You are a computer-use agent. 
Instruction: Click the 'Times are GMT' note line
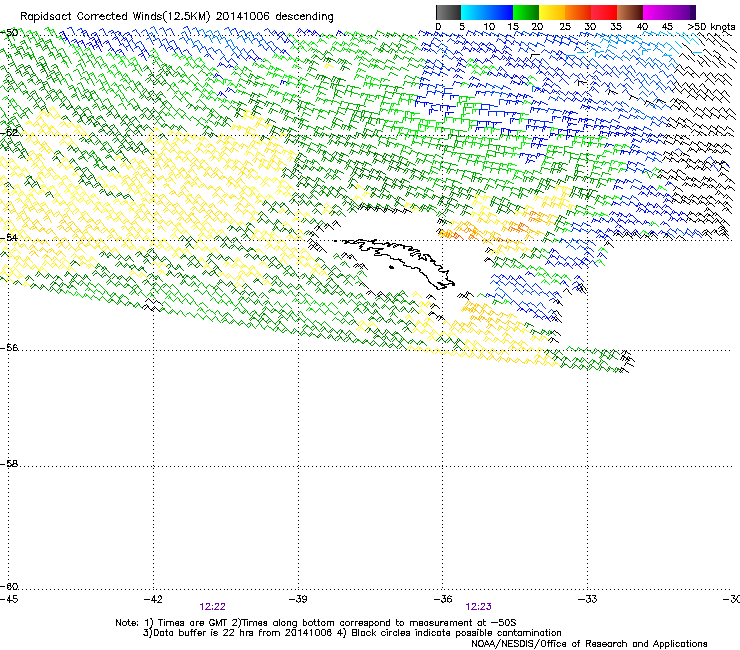pyautogui.click(x=316, y=623)
